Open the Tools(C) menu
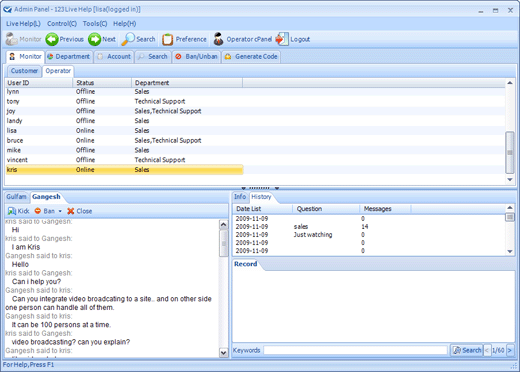Image resolution: width=520 pixels, height=372 pixels. click(95, 24)
